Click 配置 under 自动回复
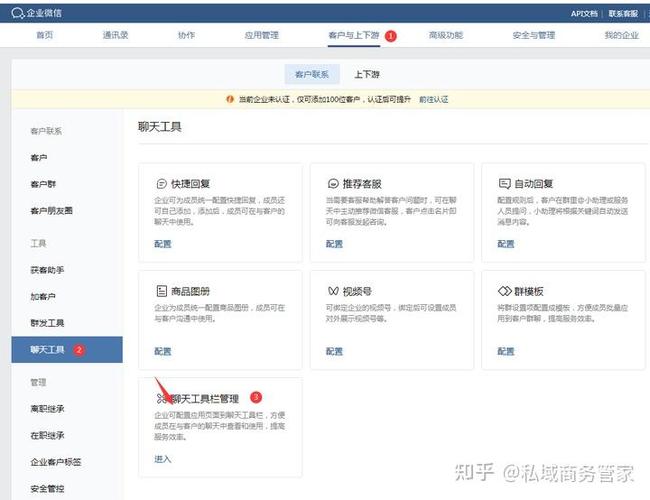The height and width of the screenshot is (500, 650). pos(506,244)
